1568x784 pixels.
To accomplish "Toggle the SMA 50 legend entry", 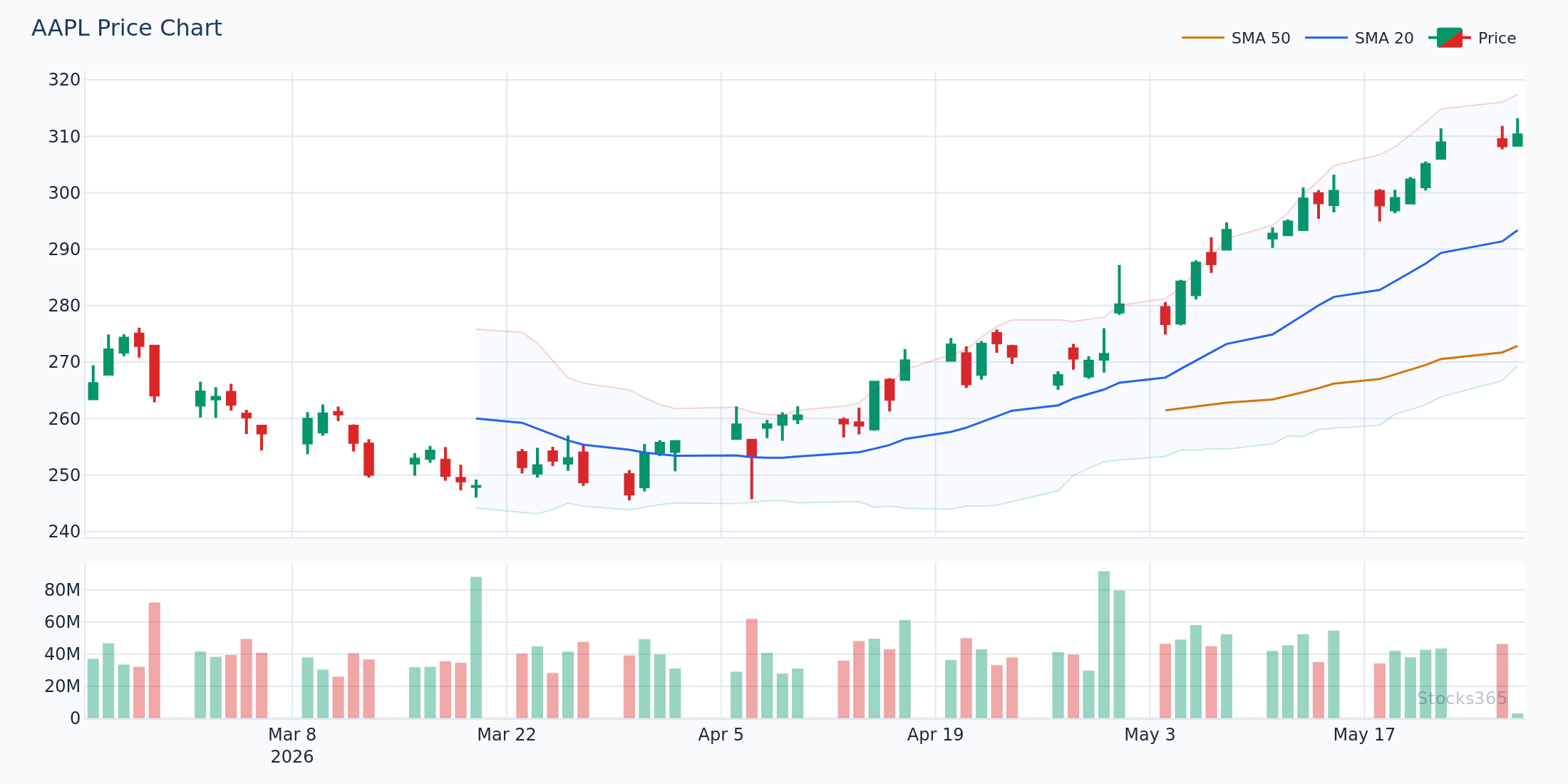I will (1236, 38).
